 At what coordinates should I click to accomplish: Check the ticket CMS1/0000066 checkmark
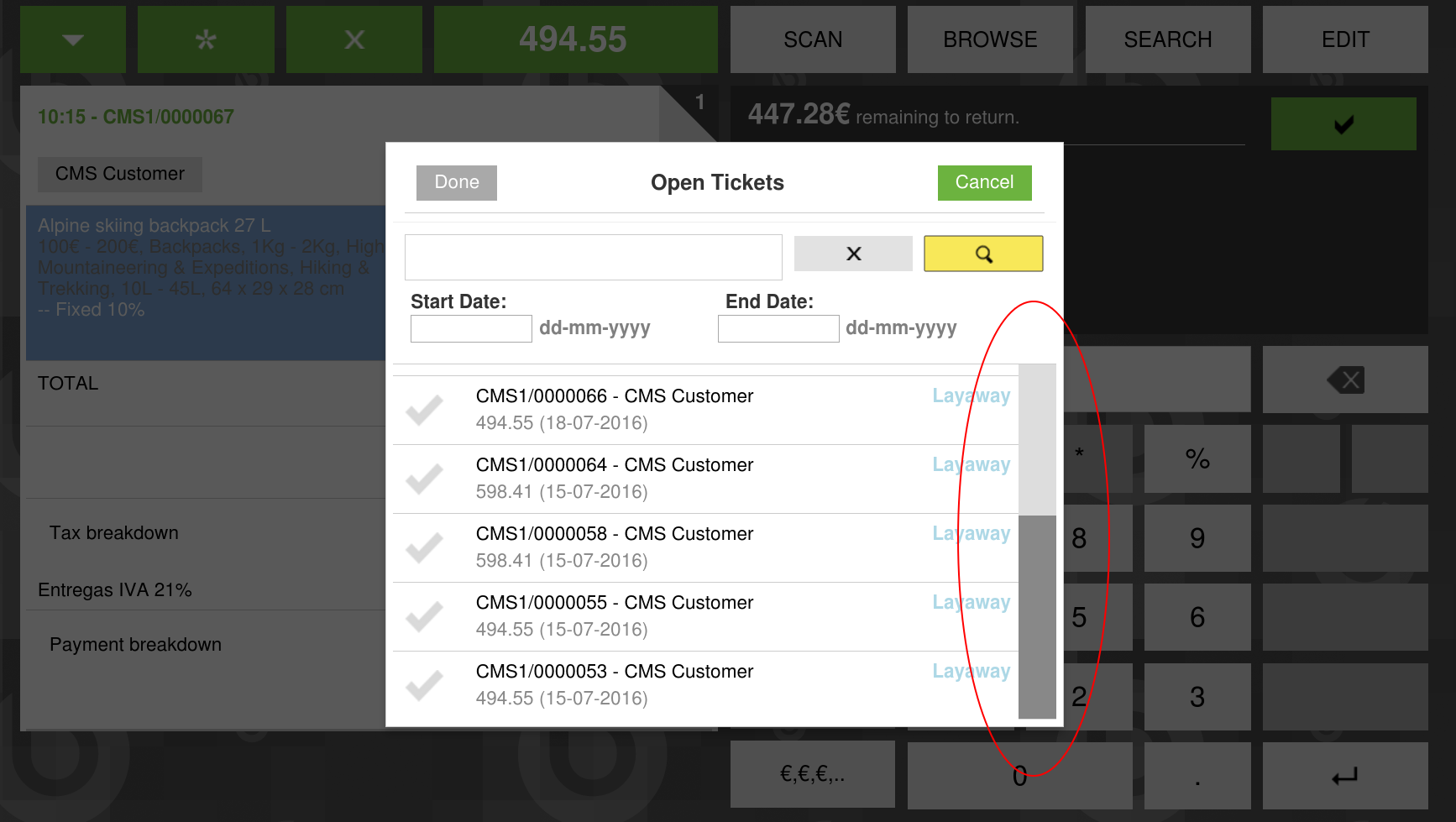pyautogui.click(x=424, y=410)
